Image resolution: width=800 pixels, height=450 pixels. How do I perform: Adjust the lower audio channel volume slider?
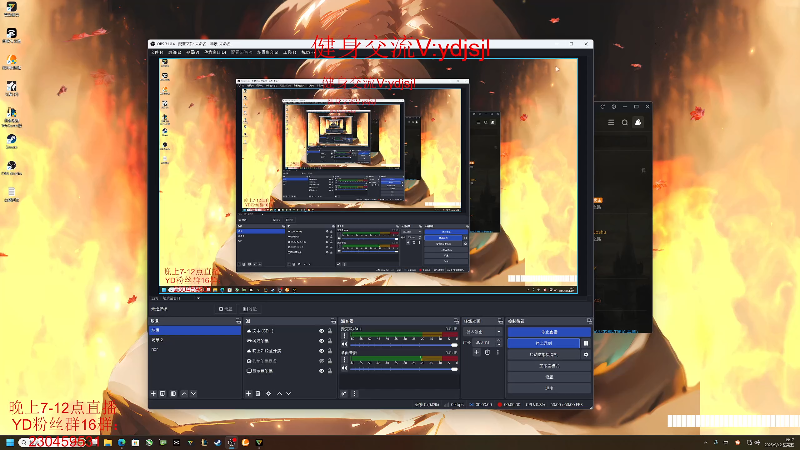click(x=403, y=369)
